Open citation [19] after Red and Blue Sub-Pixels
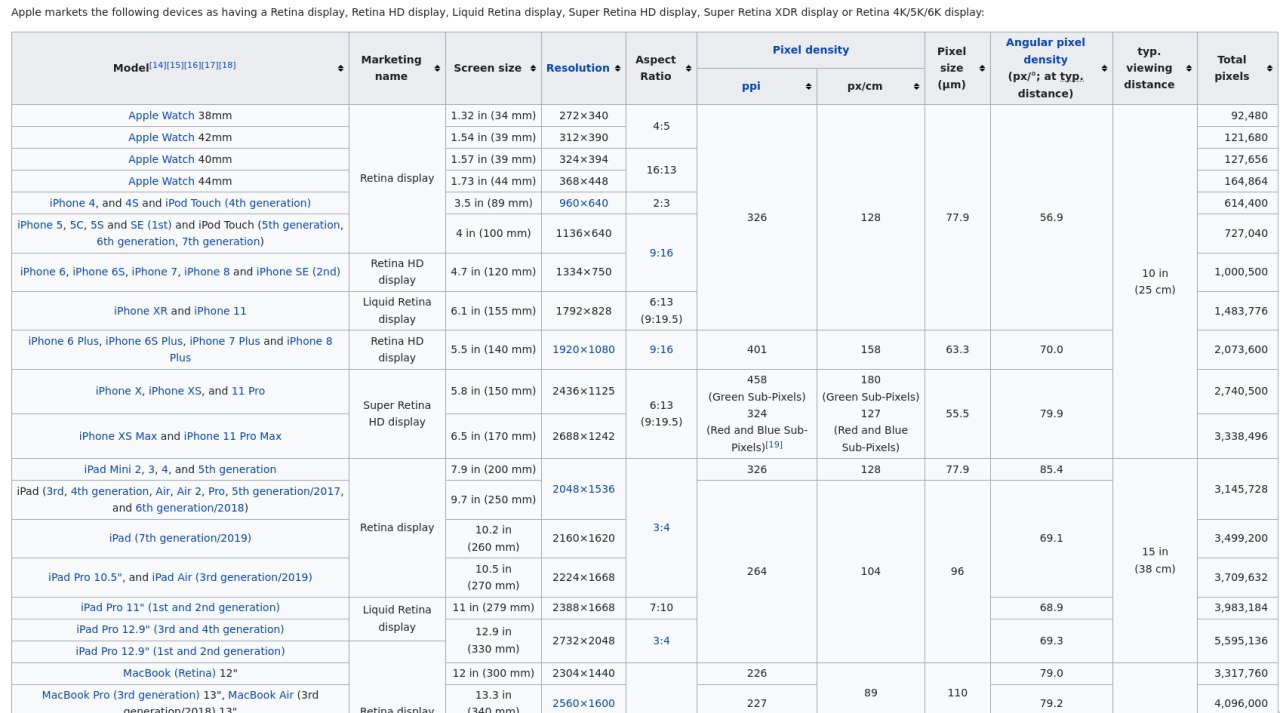The image size is (1280, 713). click(x=774, y=445)
